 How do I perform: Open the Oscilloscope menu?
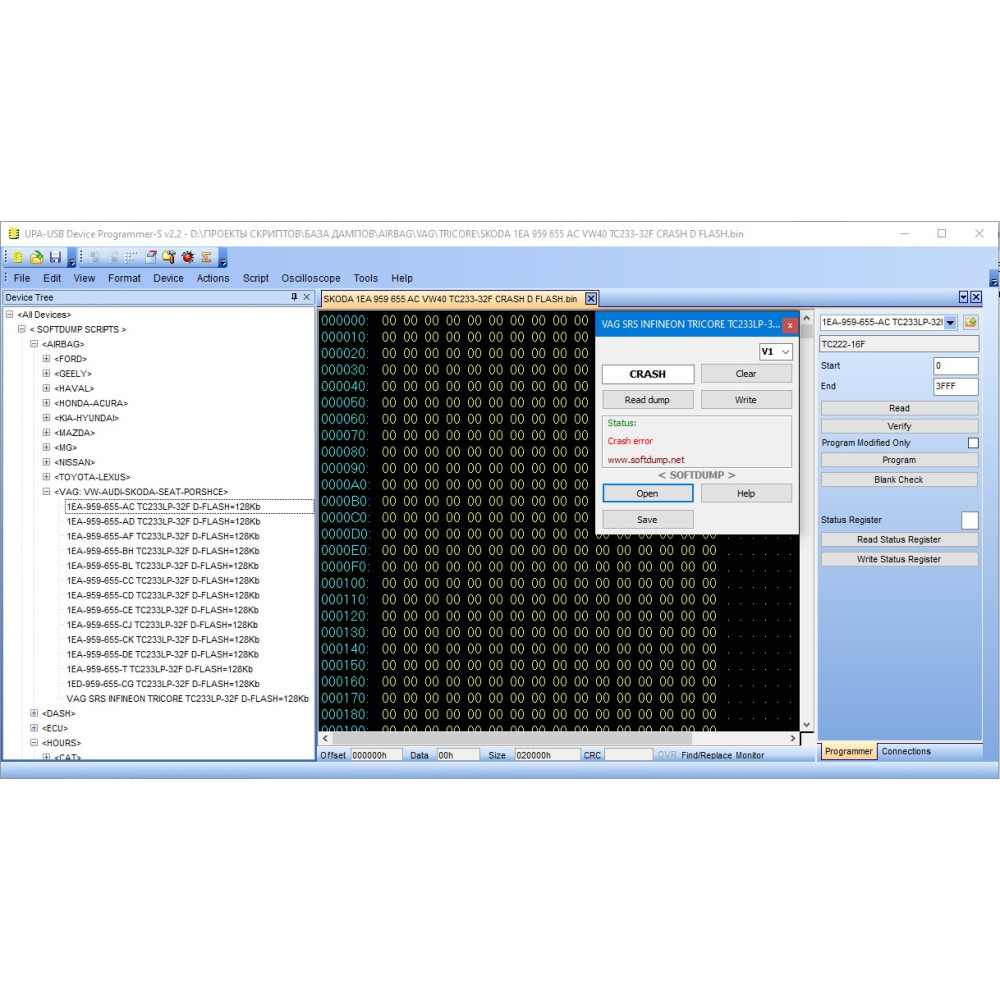(x=311, y=278)
